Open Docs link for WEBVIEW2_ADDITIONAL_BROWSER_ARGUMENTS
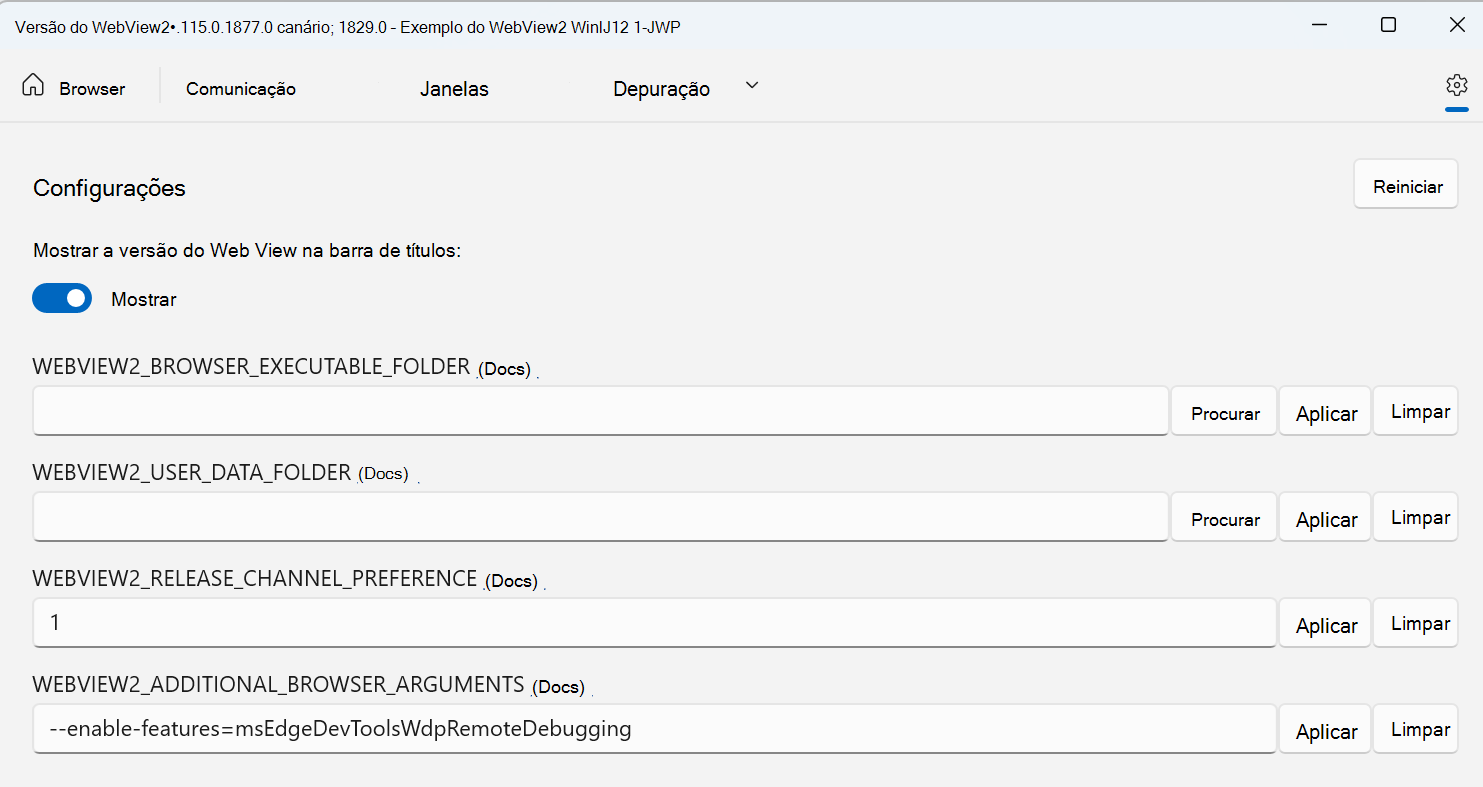Viewport: 1483px width, 787px height. 558,686
